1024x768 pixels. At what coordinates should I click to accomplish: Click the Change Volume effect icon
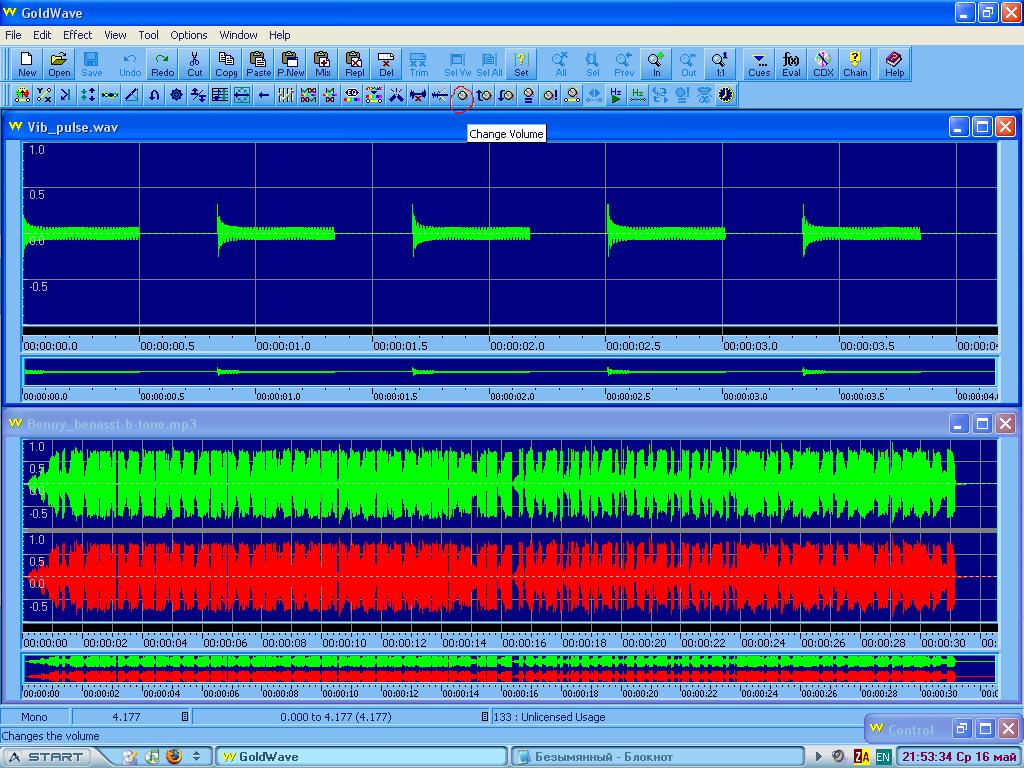462,95
